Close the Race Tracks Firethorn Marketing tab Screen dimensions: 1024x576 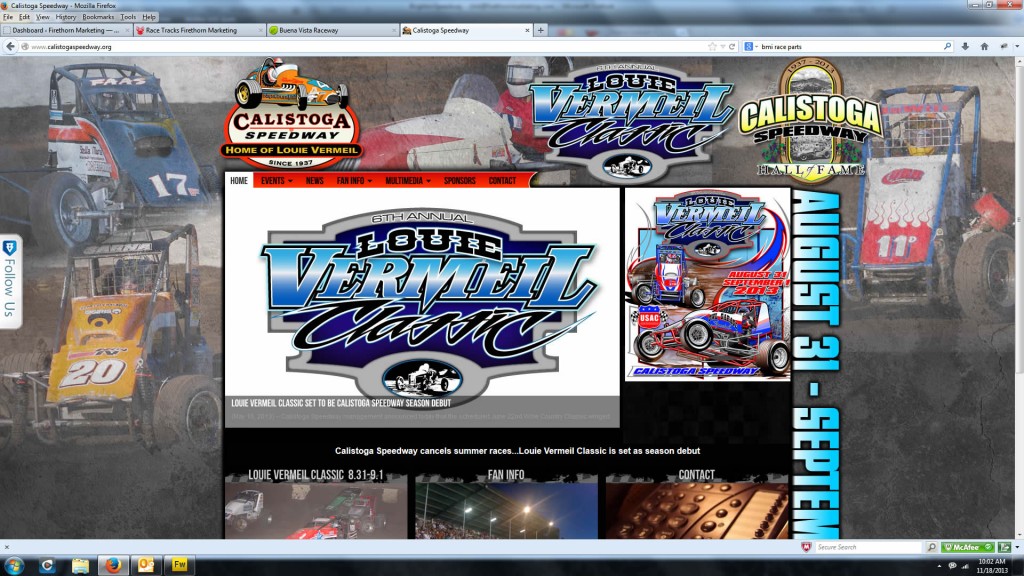pos(261,30)
